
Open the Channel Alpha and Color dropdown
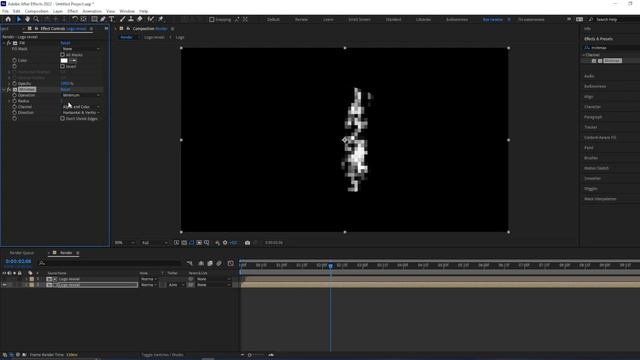(80, 107)
